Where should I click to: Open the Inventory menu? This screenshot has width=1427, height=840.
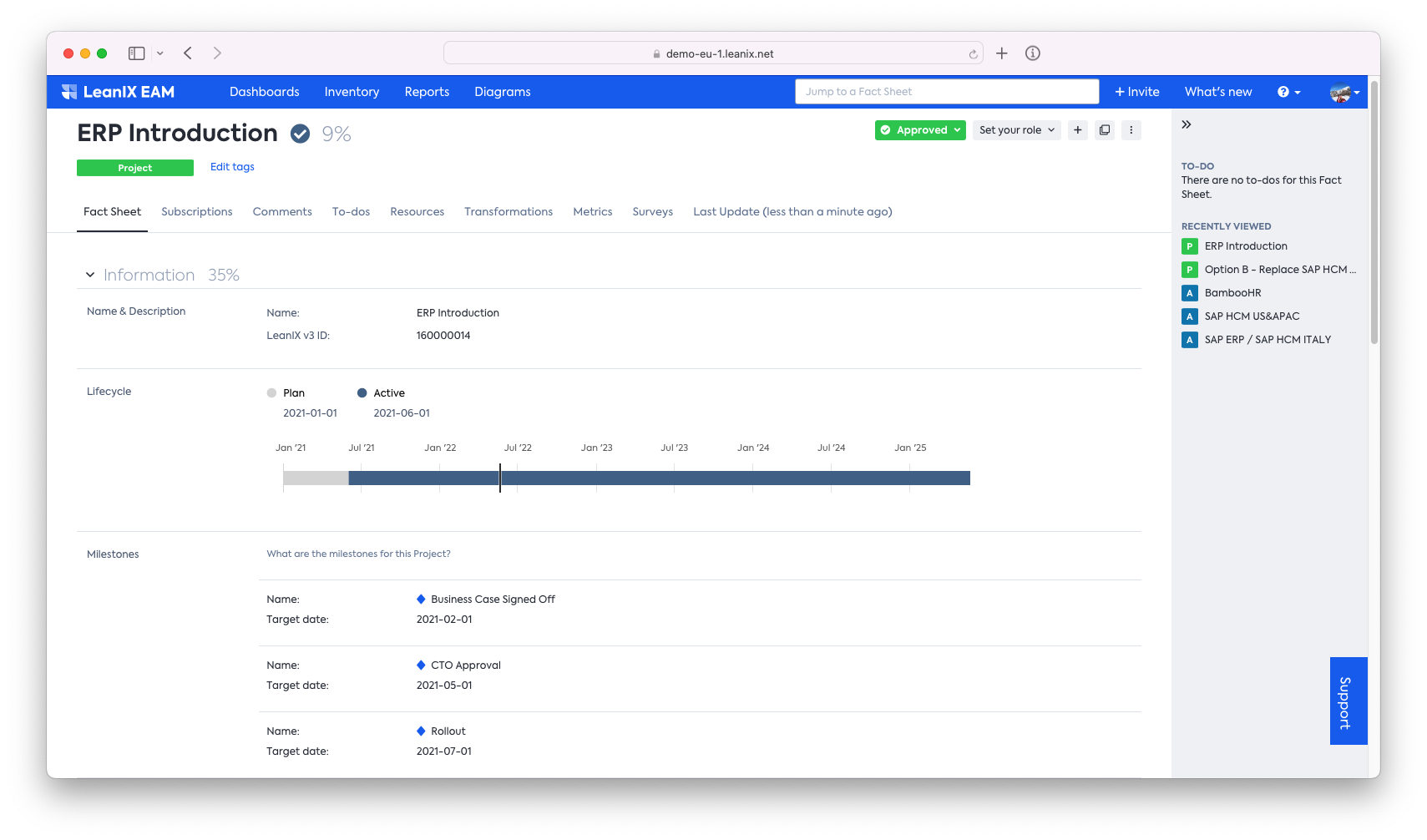click(x=352, y=92)
